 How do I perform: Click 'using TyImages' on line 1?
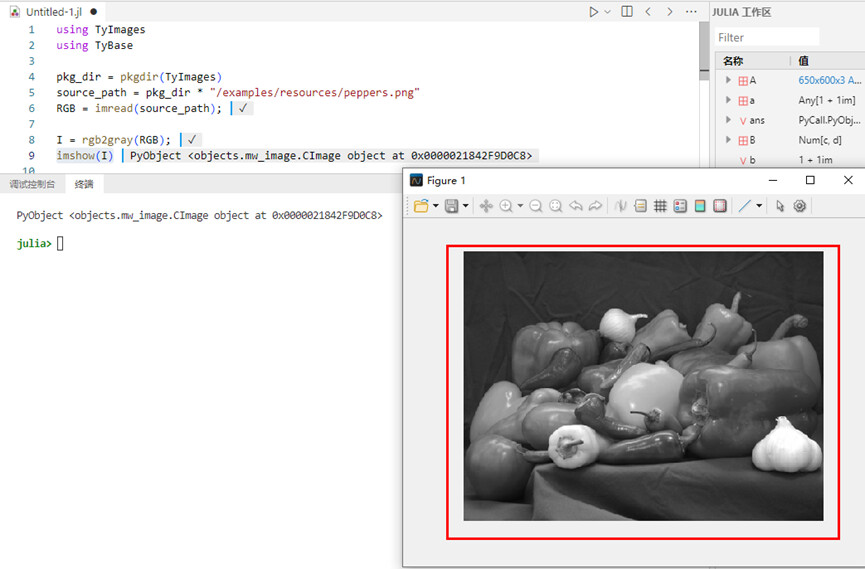100,29
